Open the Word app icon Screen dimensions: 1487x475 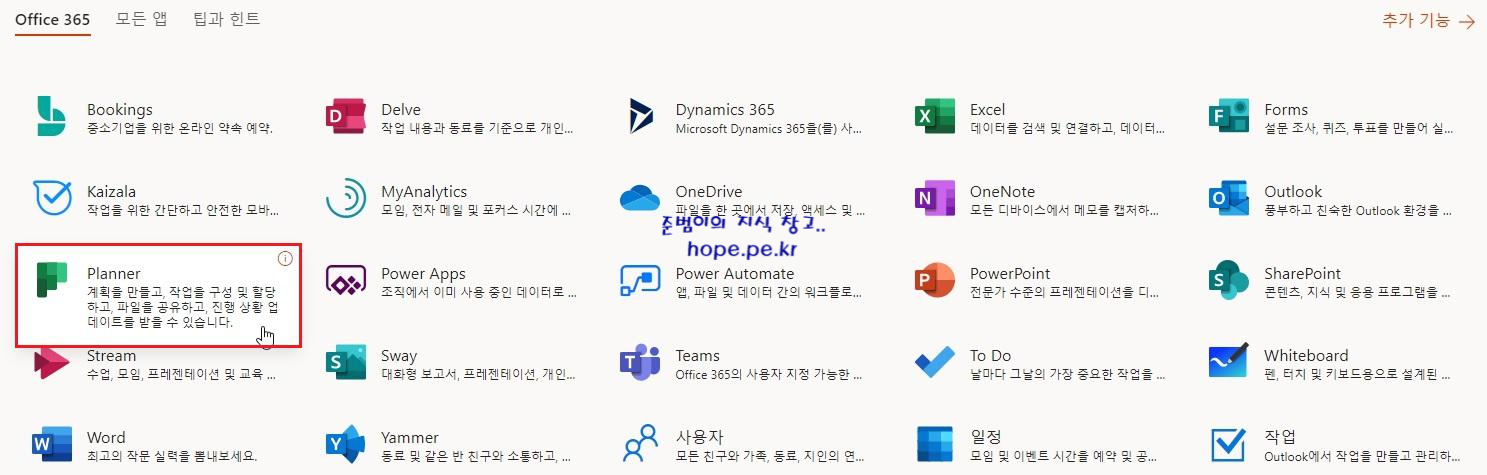click(x=52, y=445)
